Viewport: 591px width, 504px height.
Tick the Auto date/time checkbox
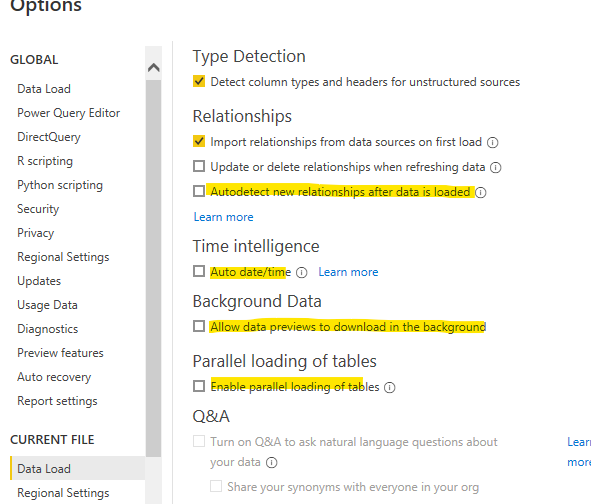199,271
